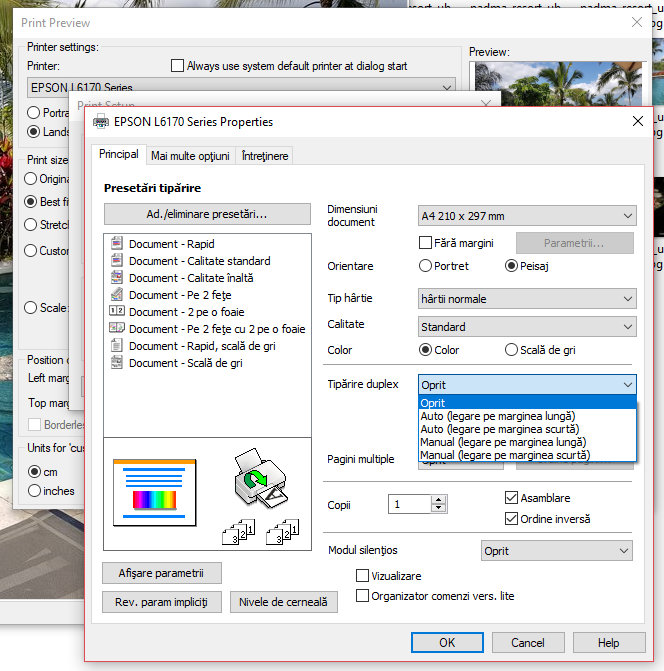Pick the Document - Calitate înaltă preset icon
Image resolution: width=664 pixels, height=671 pixels.
pyautogui.click(x=116, y=278)
